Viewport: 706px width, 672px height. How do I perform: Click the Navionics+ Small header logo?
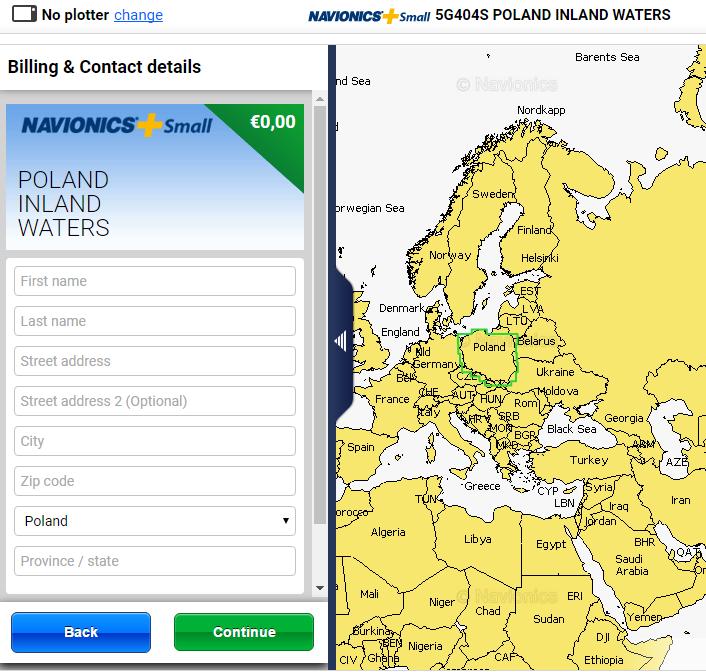(x=369, y=16)
